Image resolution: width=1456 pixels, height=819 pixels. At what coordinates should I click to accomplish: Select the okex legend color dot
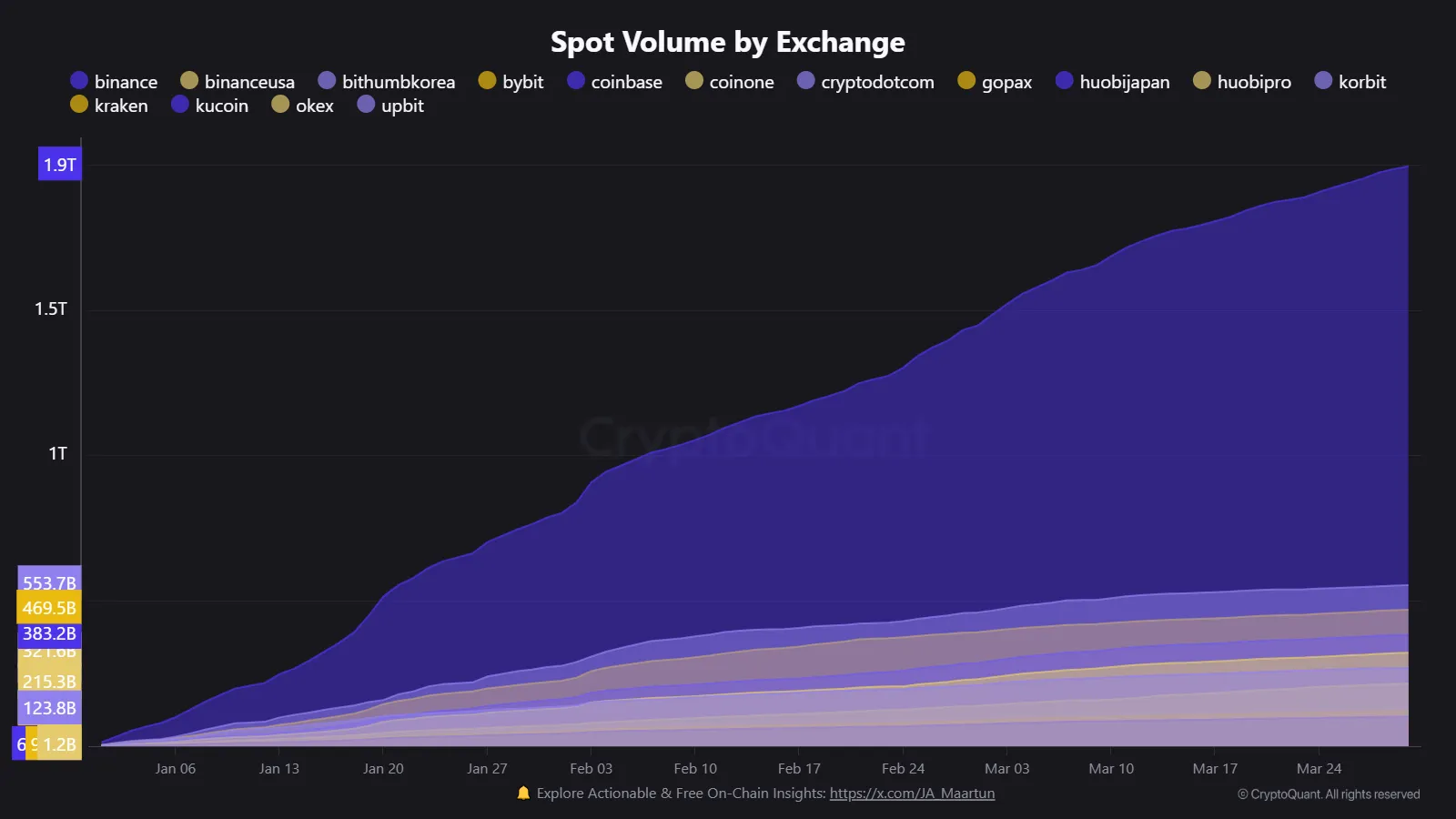(x=280, y=105)
